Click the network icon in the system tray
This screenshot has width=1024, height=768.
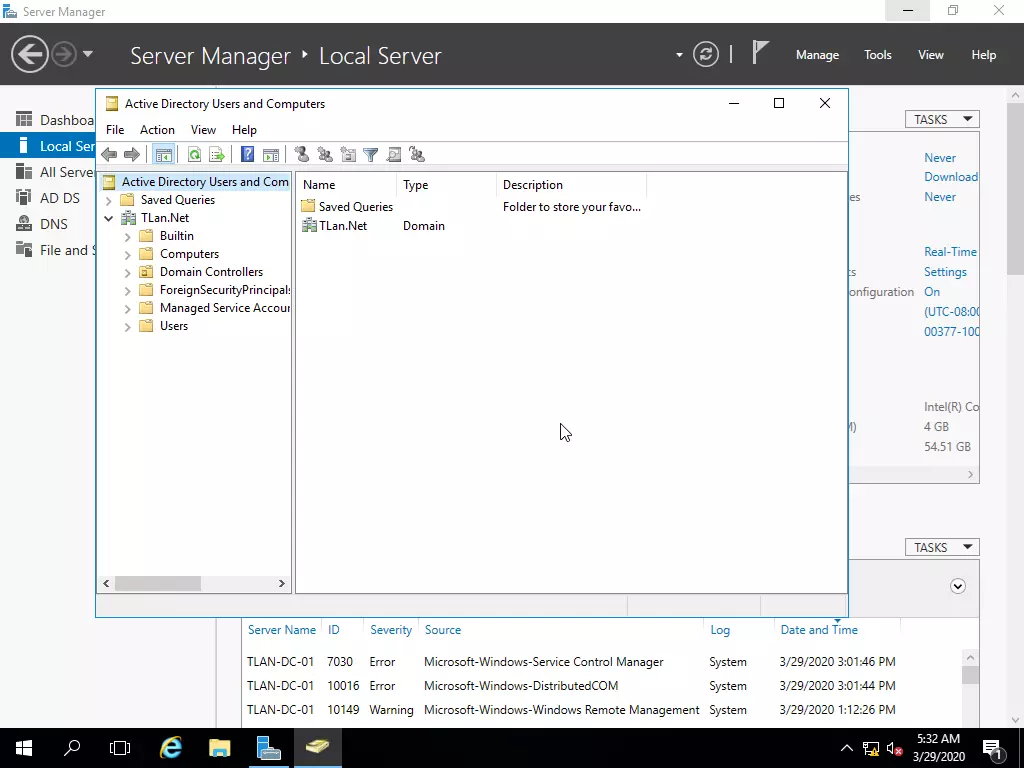871,749
